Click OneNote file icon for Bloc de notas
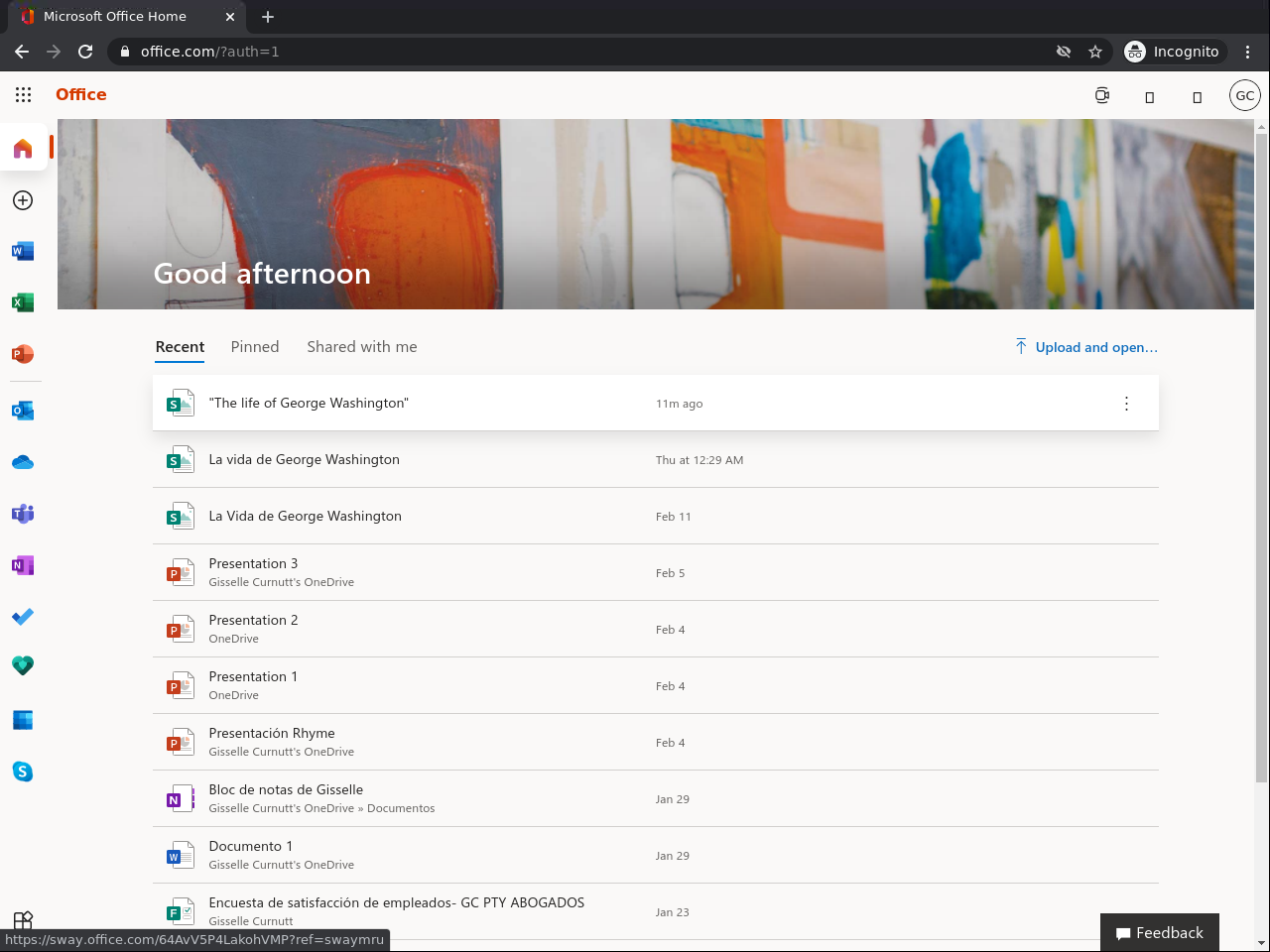Screen dimensions: 1270x952 (x=180, y=798)
